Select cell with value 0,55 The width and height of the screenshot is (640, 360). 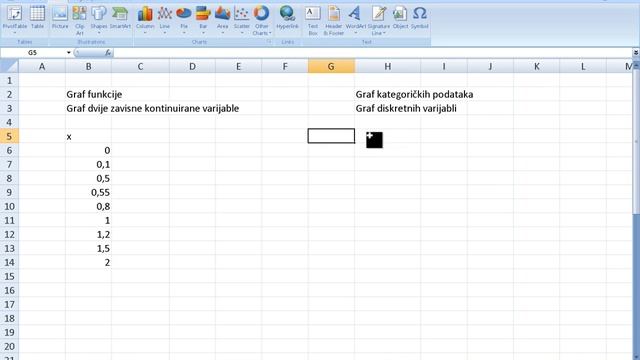88,192
